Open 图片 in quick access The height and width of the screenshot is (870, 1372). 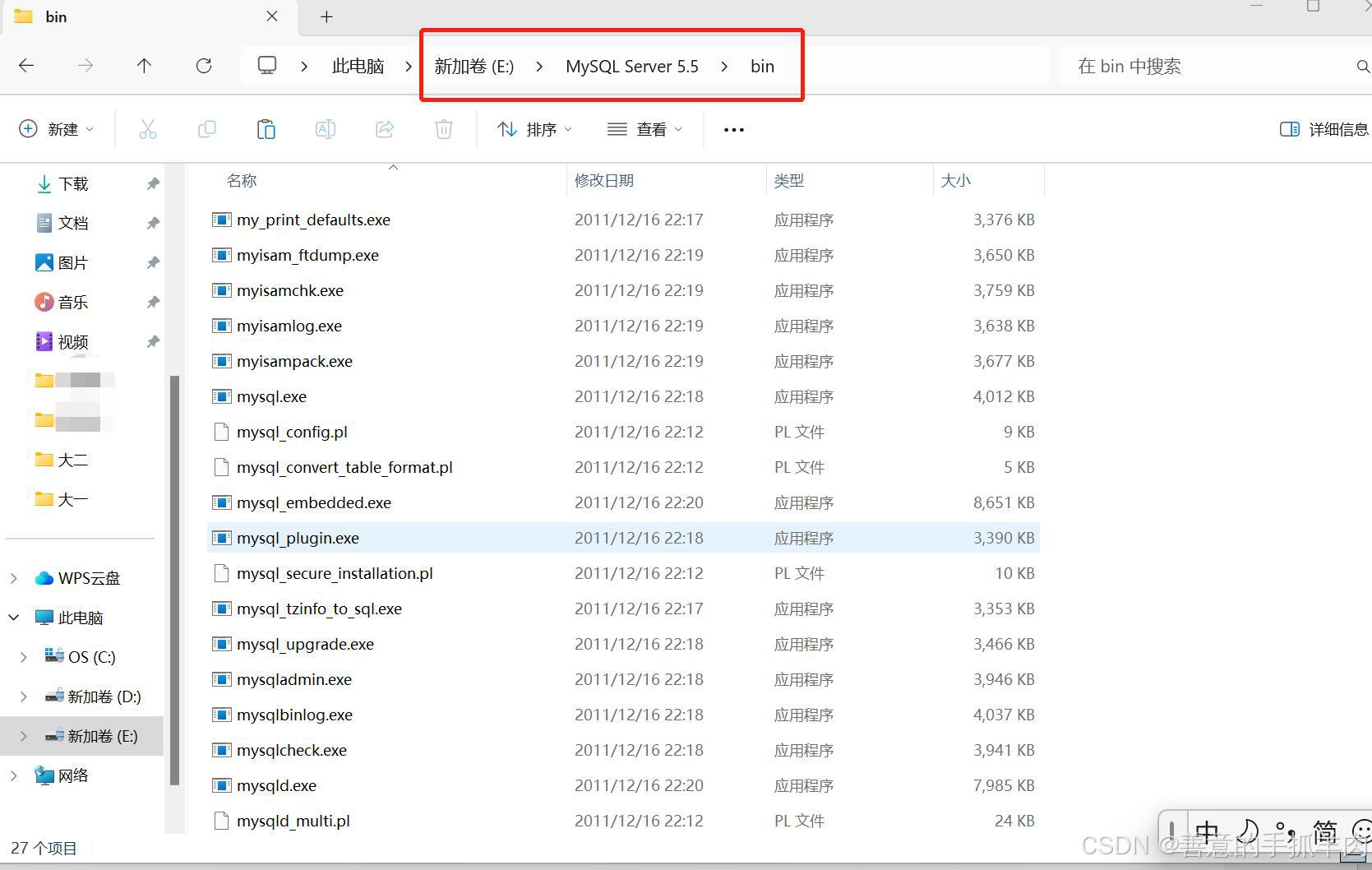point(62,262)
